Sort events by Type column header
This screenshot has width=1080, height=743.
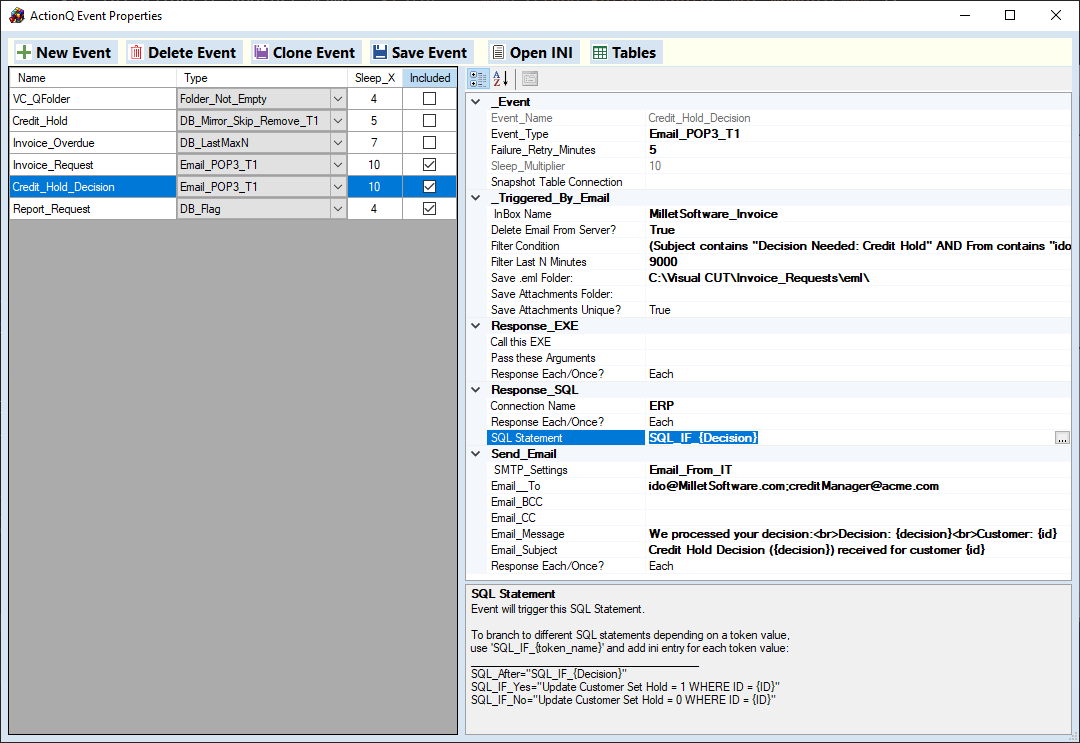(x=262, y=78)
